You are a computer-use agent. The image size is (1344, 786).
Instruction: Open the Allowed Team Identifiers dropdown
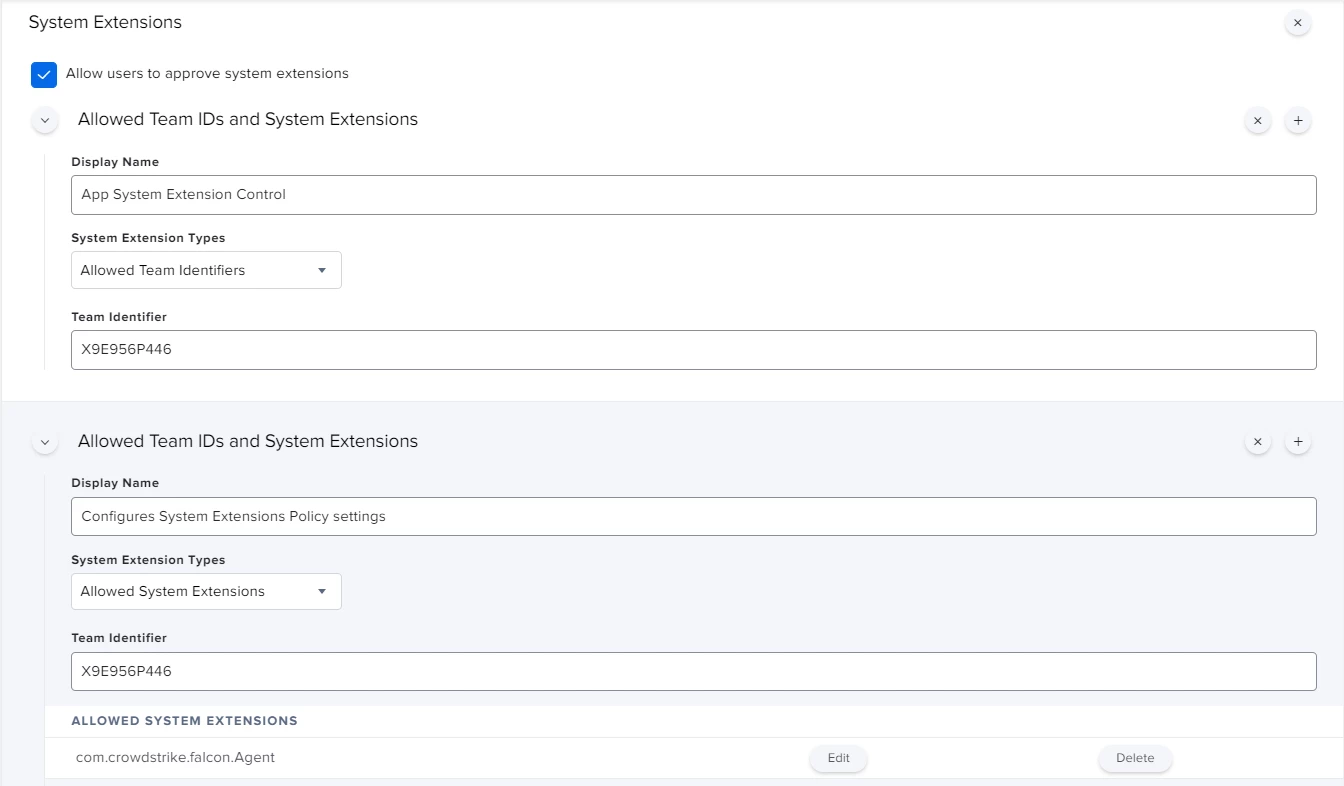206,270
